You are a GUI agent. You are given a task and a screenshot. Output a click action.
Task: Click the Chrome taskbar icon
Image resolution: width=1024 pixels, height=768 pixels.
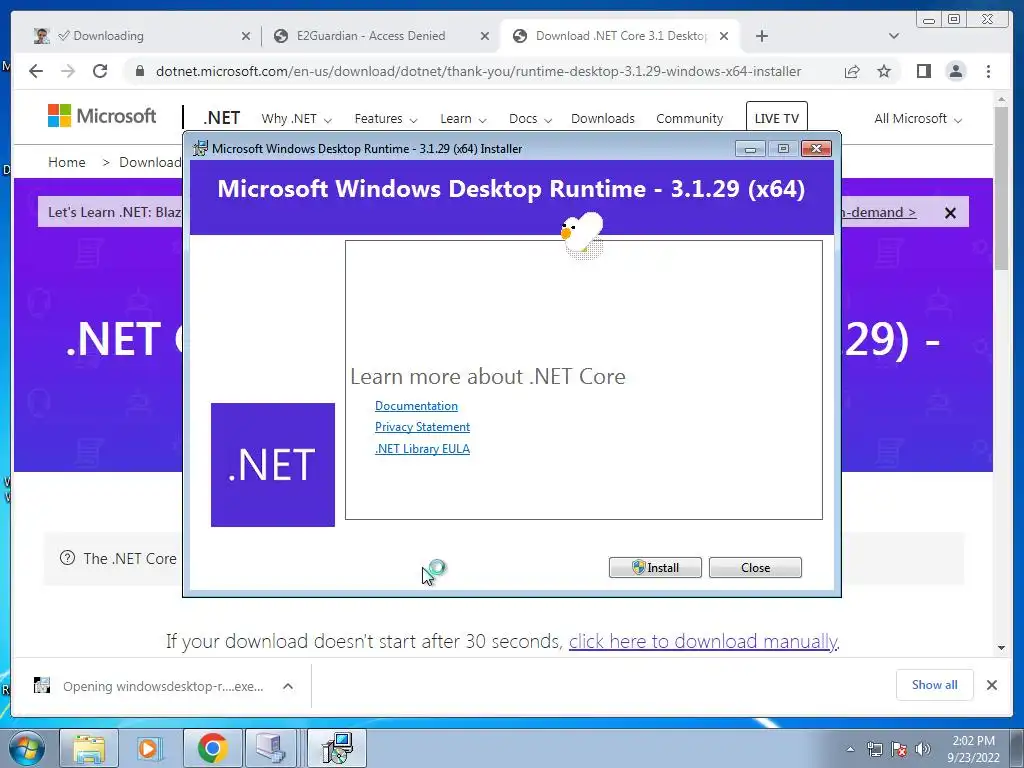point(212,748)
